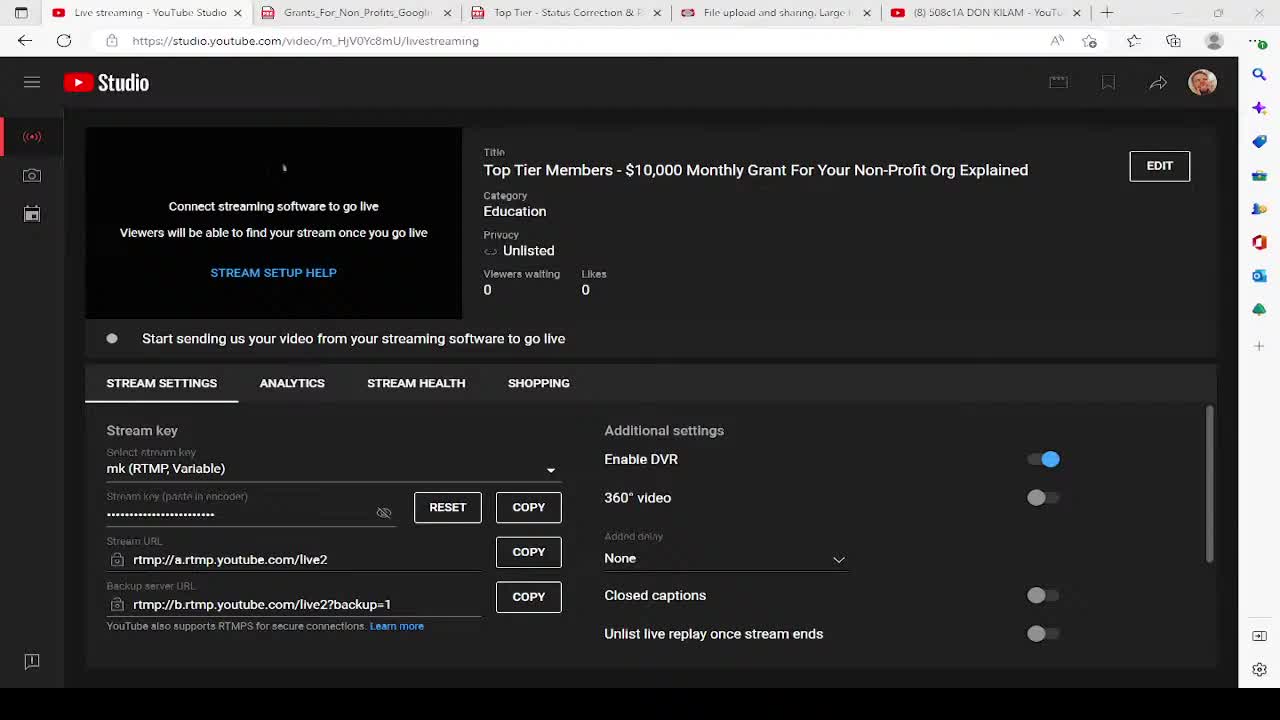Click the Top Tier Members stream title text

[x=756, y=170]
